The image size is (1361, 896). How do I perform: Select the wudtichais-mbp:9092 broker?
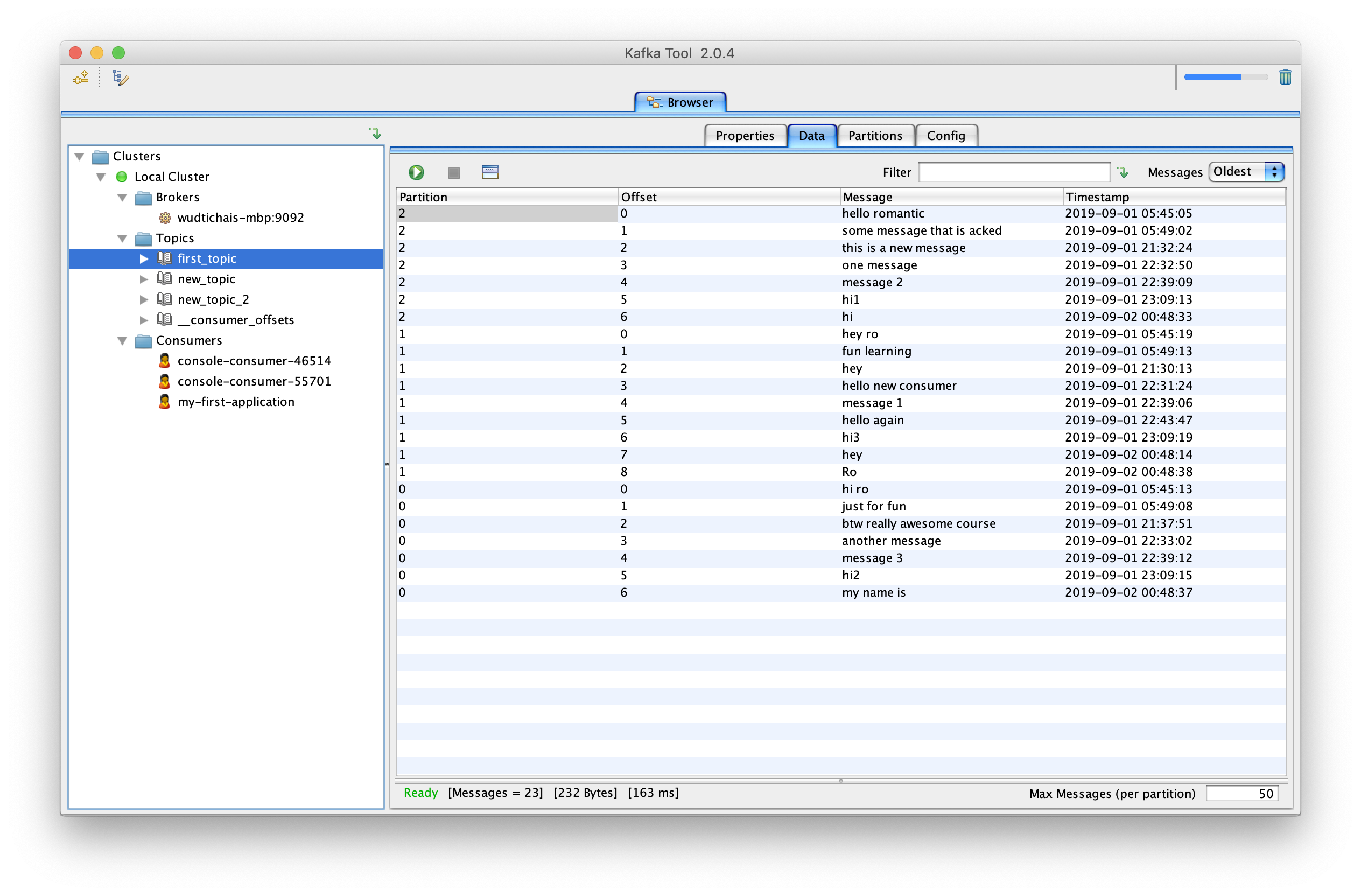pos(240,218)
